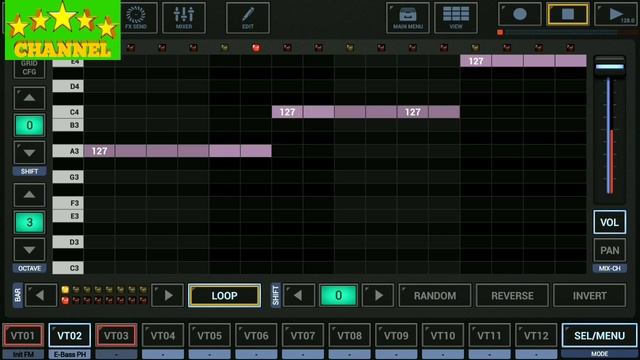Reverse the pattern with REVERSE
640x360 pixels.
[512, 296]
